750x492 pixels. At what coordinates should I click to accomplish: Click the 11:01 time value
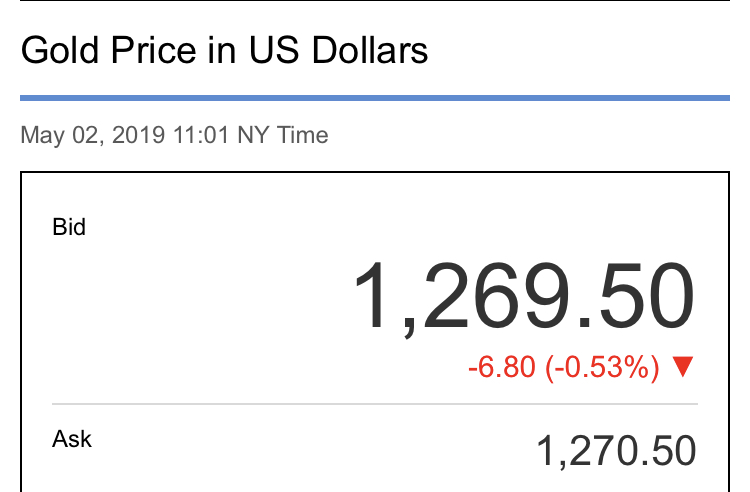point(201,135)
